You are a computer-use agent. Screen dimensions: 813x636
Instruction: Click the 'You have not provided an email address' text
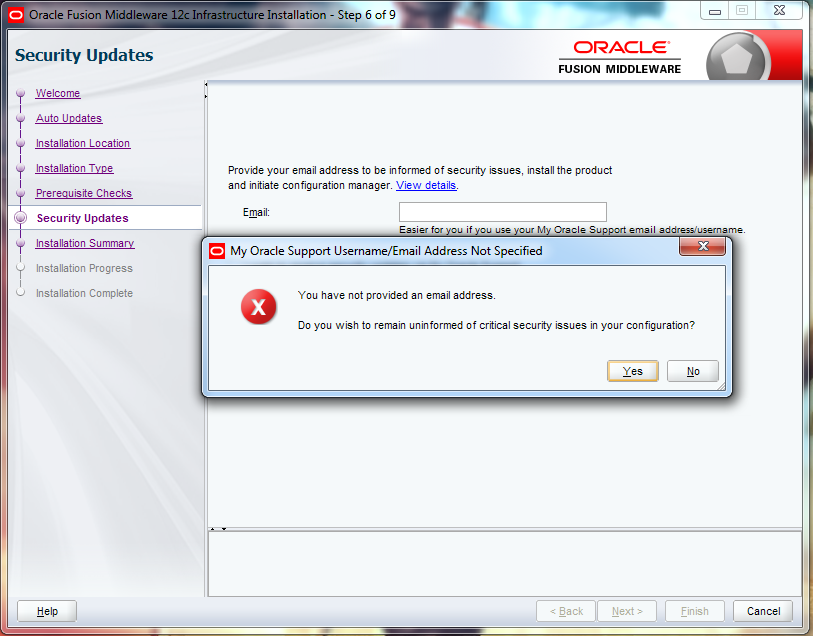pos(397,295)
